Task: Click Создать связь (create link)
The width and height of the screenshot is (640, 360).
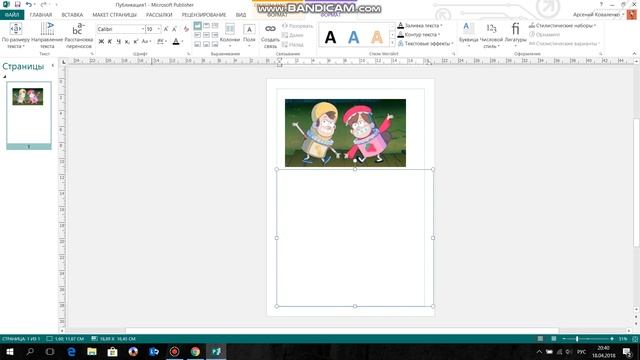Action: [270, 36]
